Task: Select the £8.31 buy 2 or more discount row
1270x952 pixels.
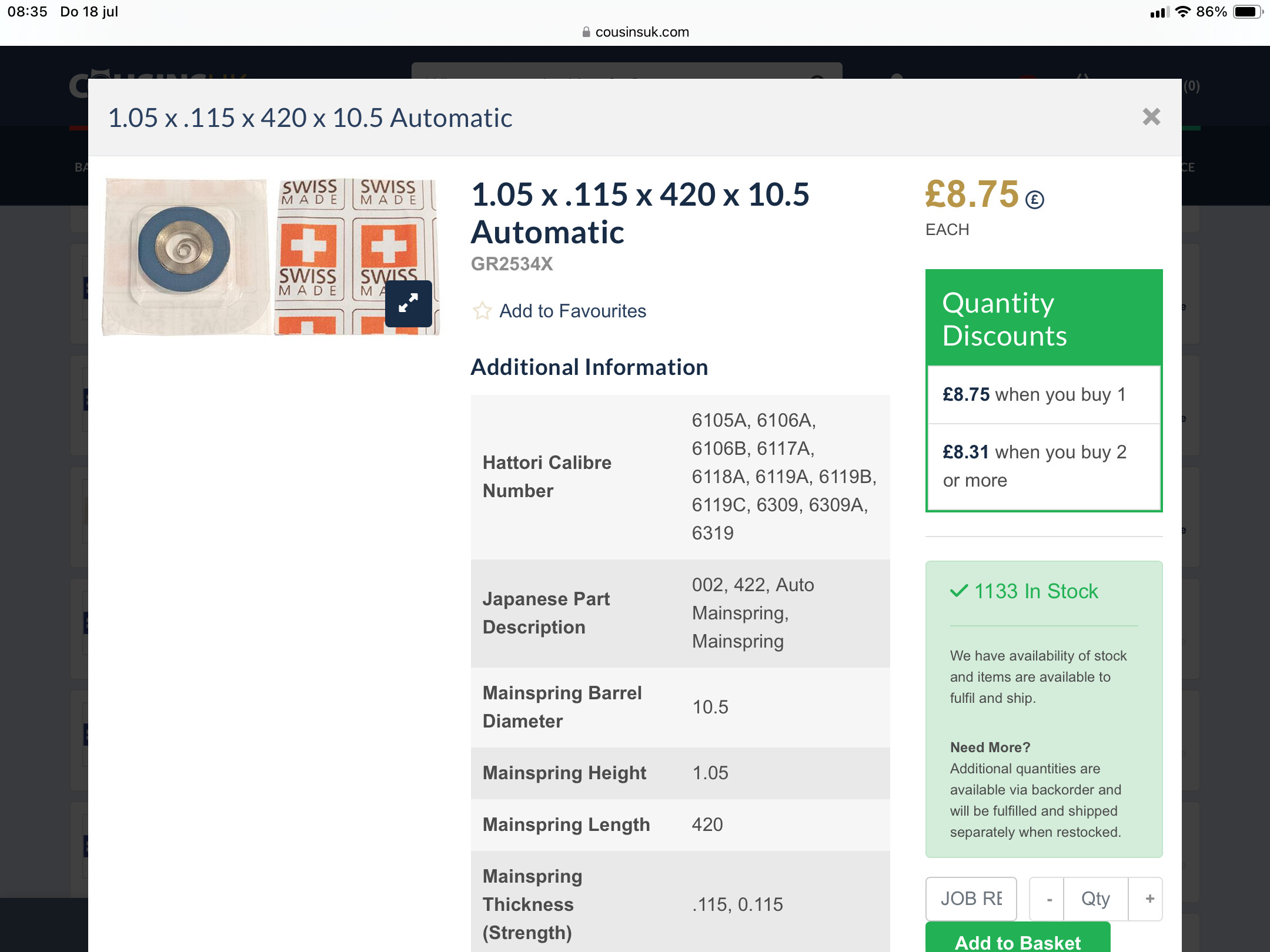Action: pos(1044,466)
